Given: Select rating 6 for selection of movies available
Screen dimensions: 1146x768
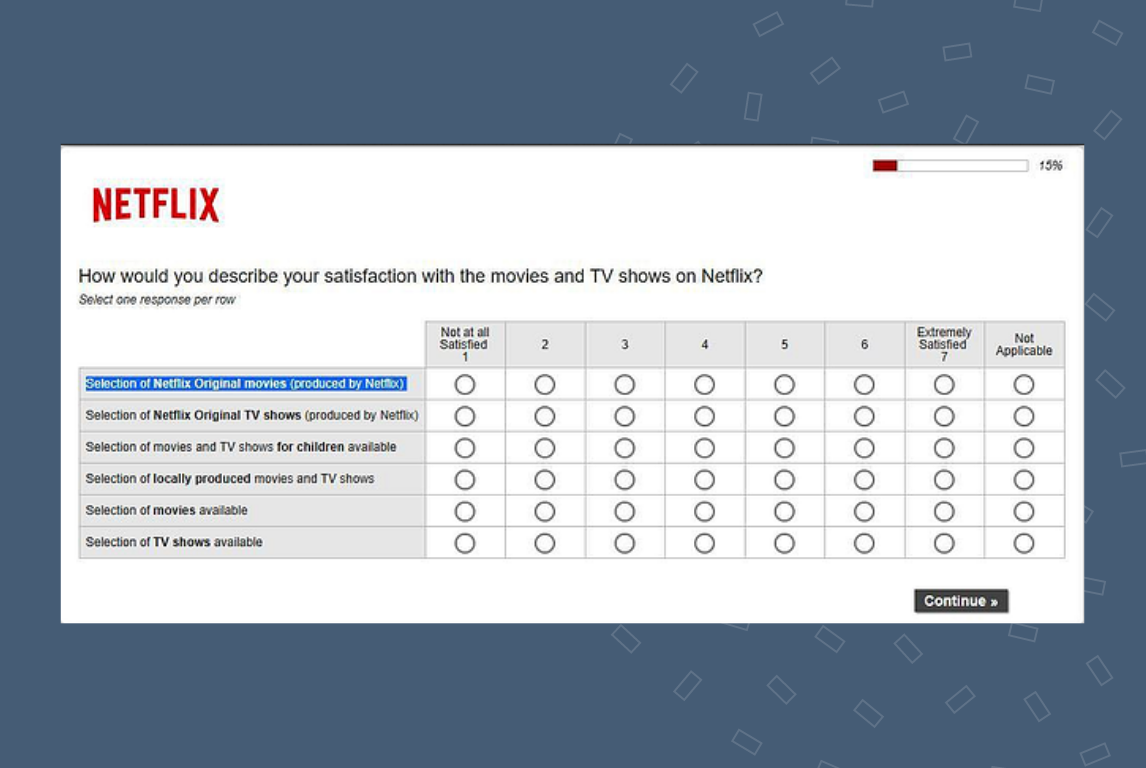Looking at the screenshot, I should [x=864, y=511].
